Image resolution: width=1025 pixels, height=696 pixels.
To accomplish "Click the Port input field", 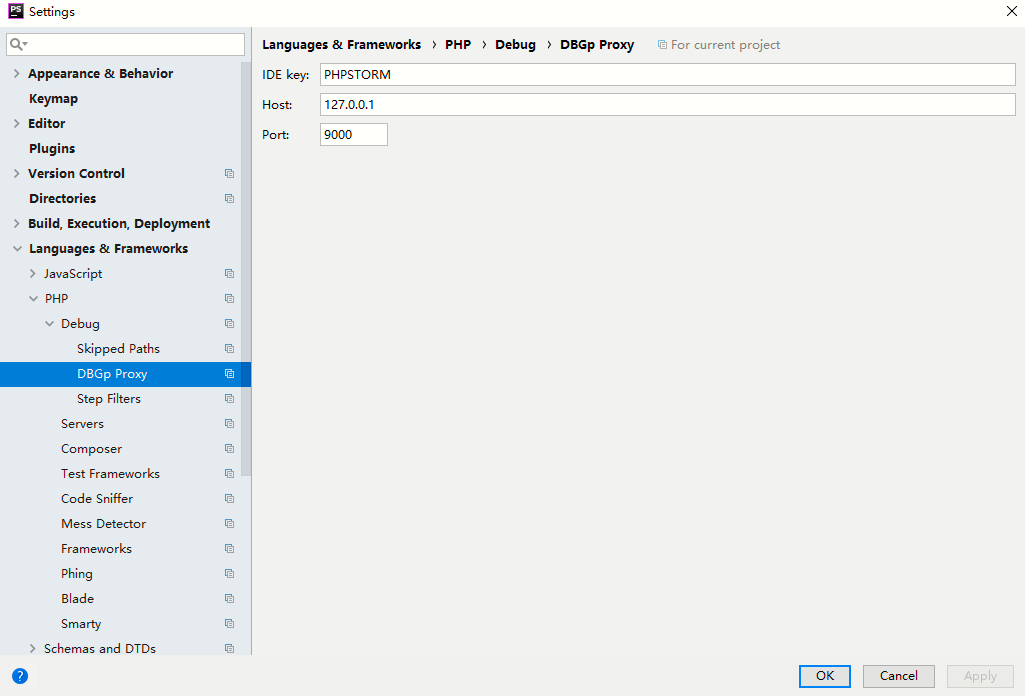I will [354, 135].
